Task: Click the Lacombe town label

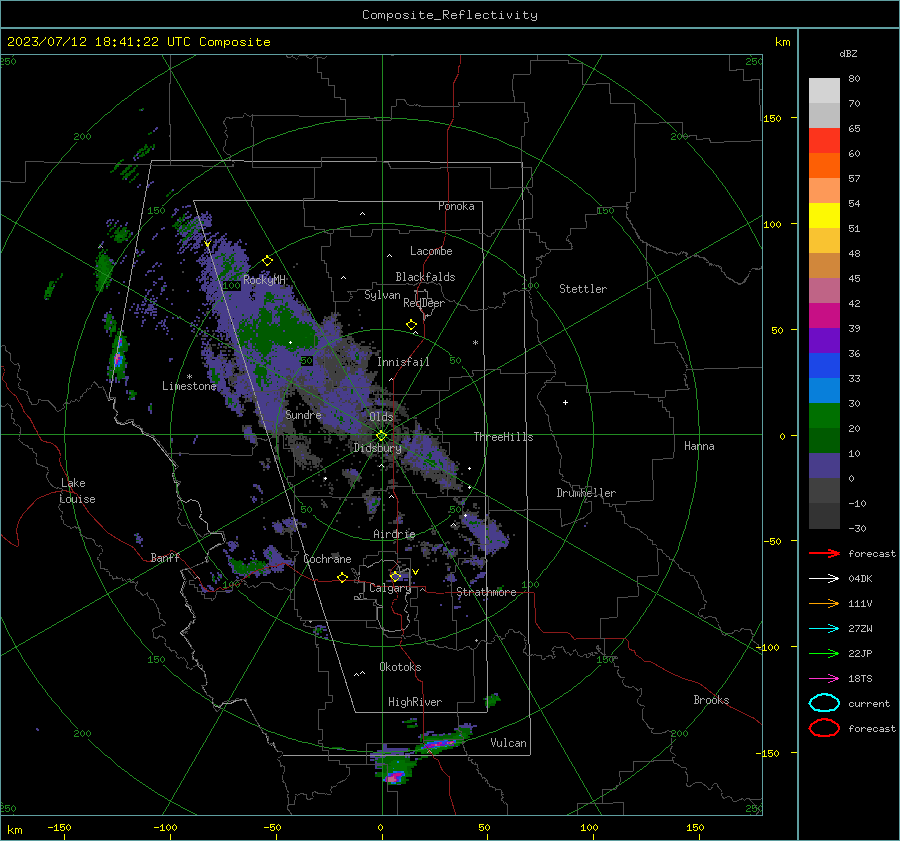Action: [431, 251]
